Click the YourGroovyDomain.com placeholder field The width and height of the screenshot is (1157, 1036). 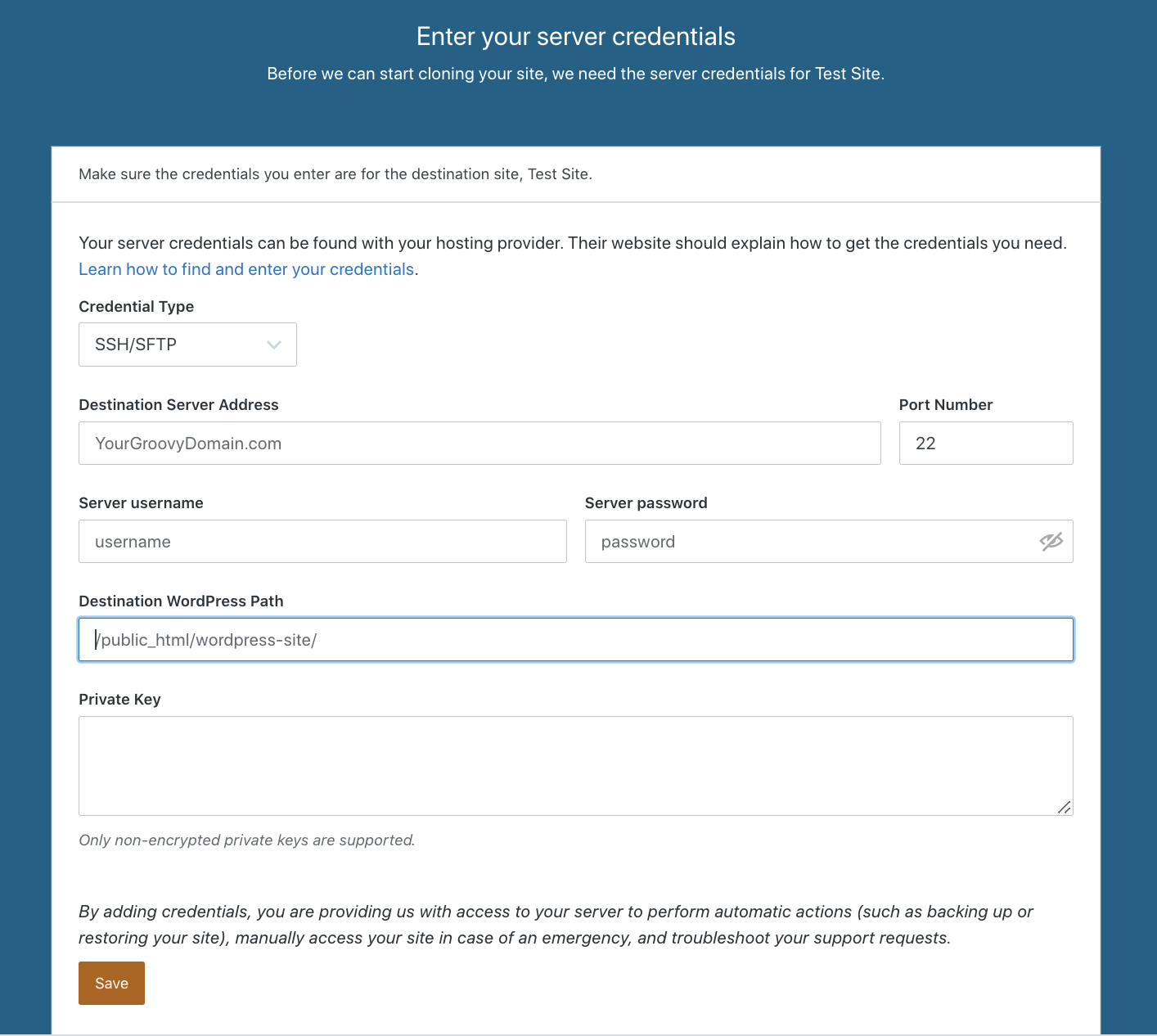click(479, 443)
